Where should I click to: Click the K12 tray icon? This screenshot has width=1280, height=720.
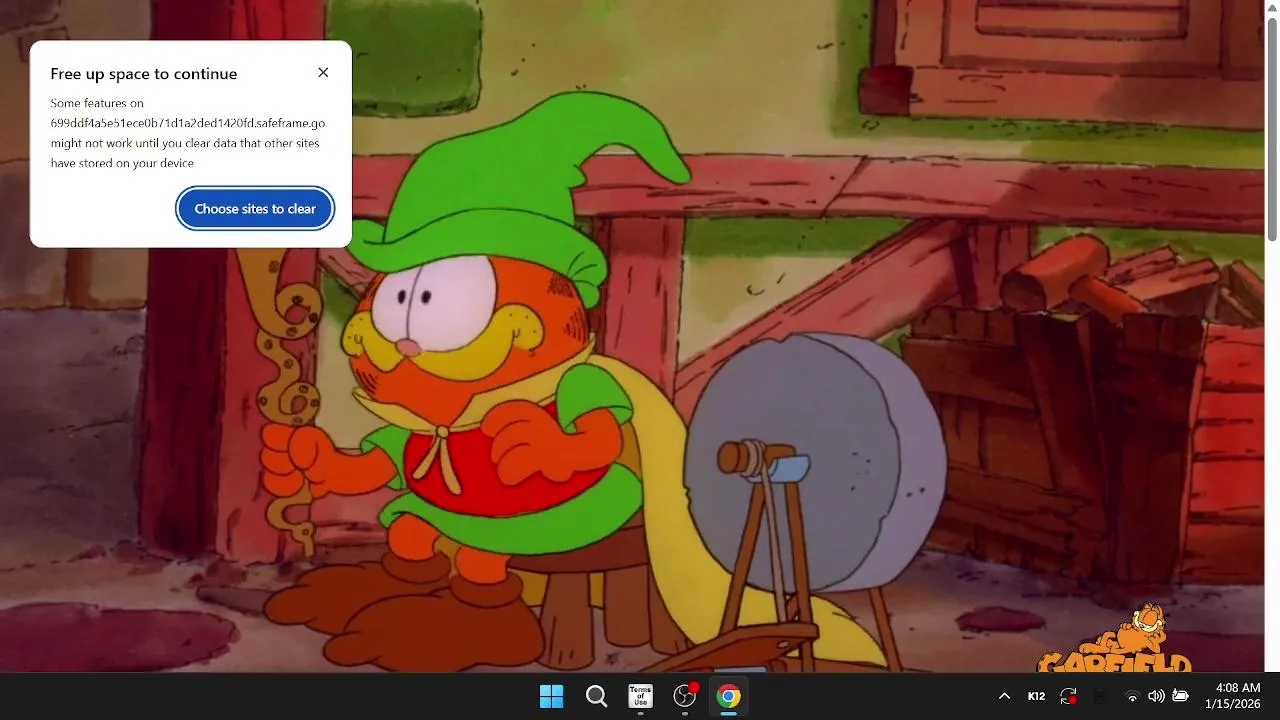click(1037, 696)
